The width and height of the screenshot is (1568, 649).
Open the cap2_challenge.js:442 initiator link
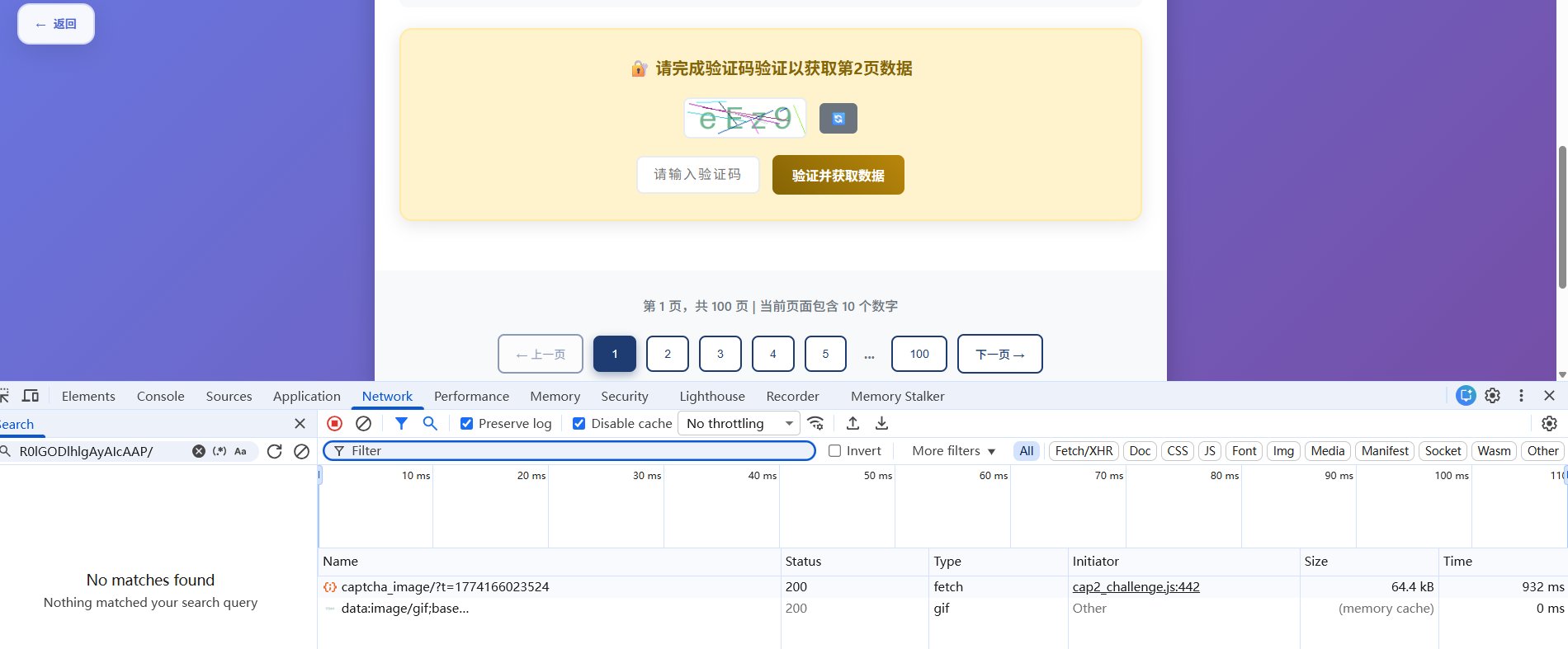click(x=1136, y=587)
